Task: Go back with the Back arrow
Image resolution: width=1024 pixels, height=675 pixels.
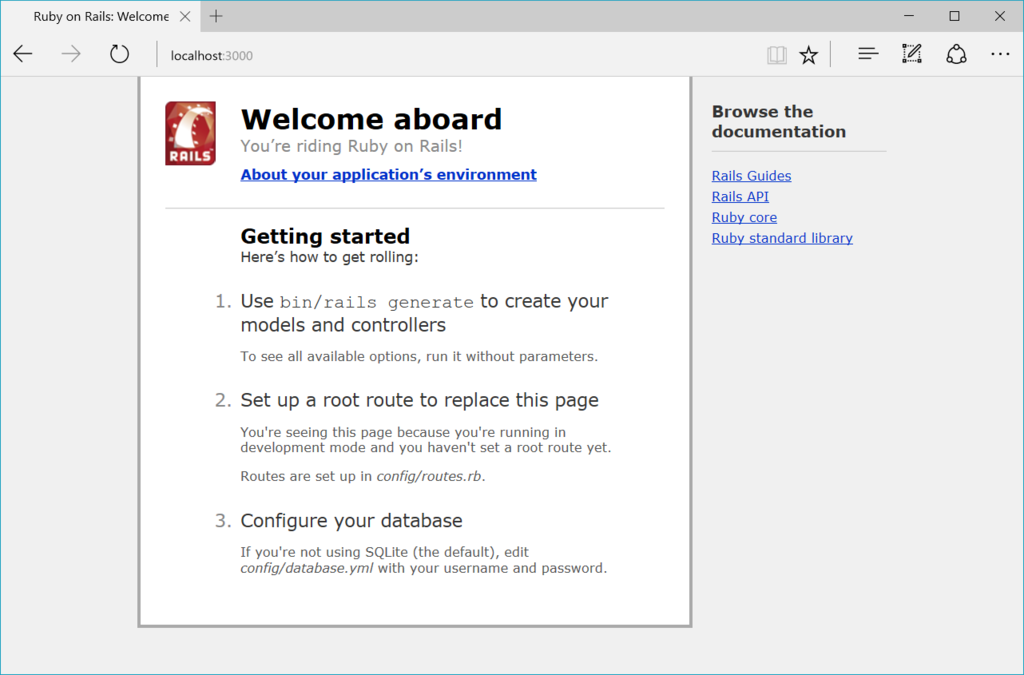Action: [23, 54]
